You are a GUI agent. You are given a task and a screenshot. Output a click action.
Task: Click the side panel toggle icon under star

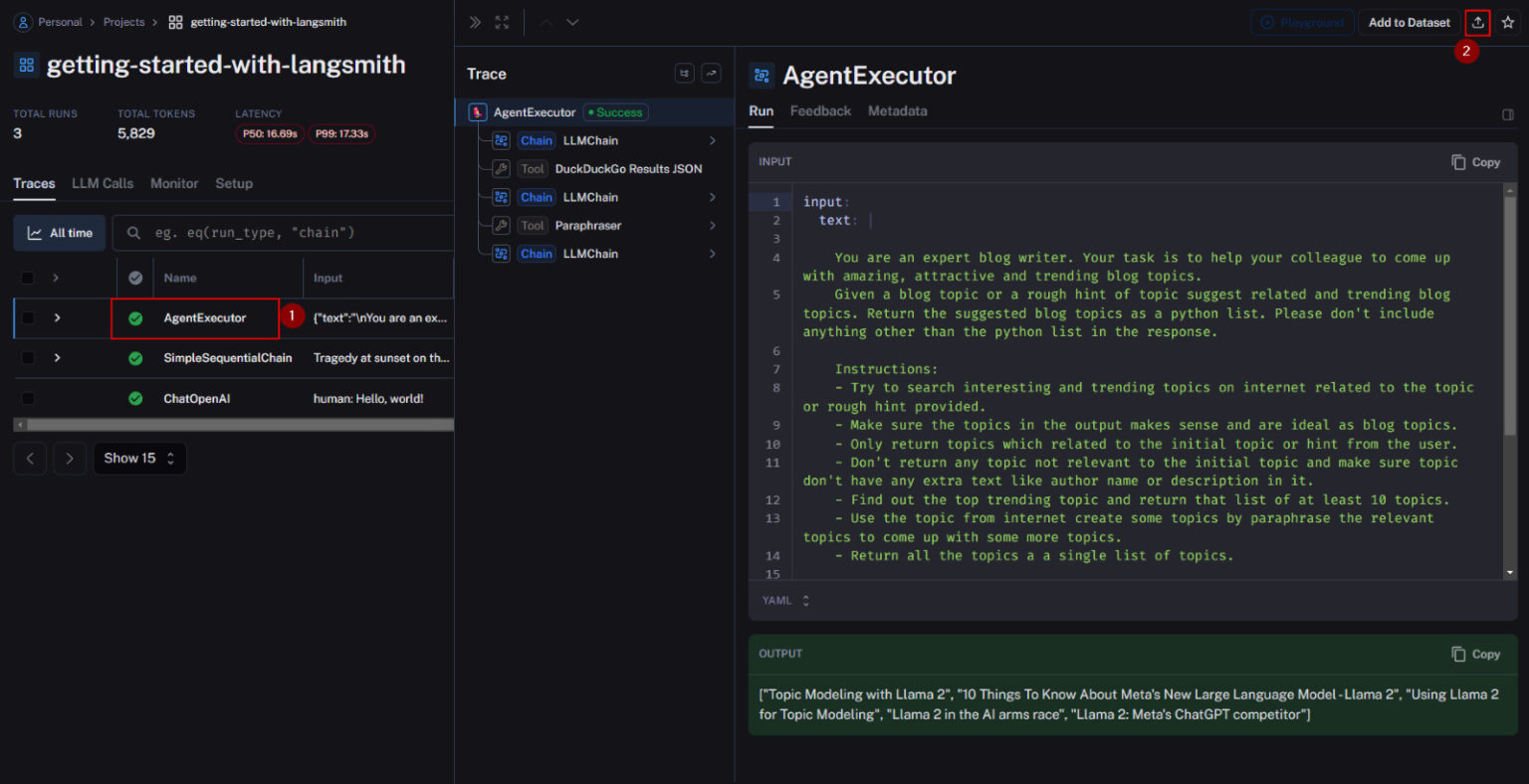[x=1508, y=114]
